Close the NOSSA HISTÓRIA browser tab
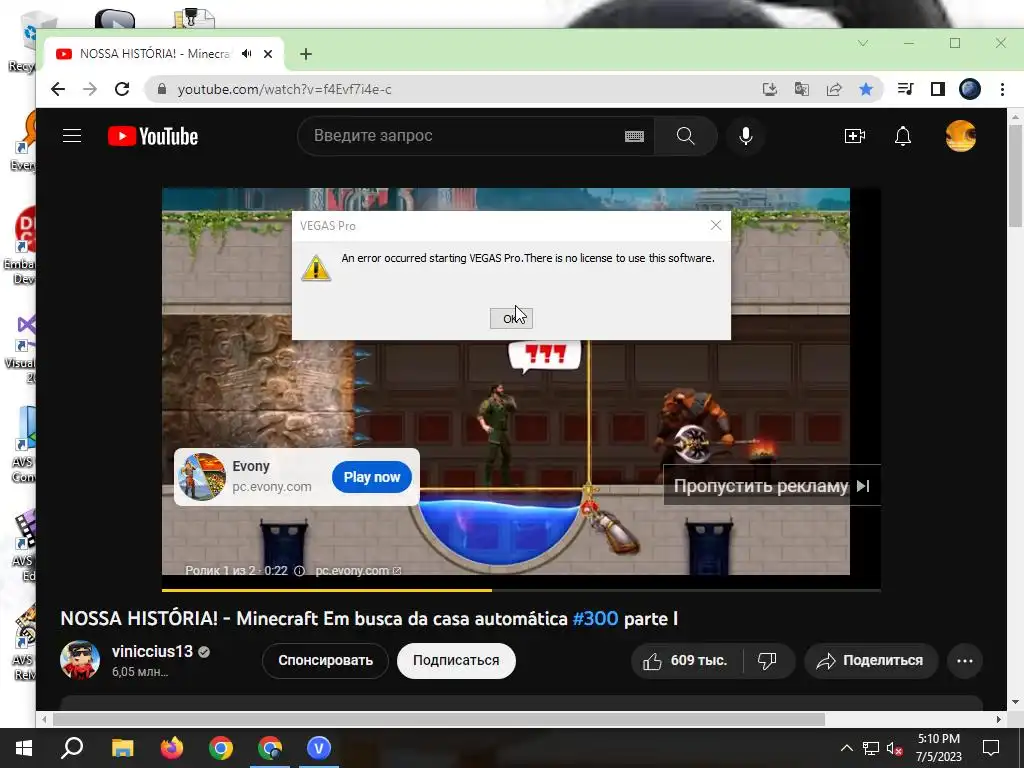 click(x=268, y=54)
